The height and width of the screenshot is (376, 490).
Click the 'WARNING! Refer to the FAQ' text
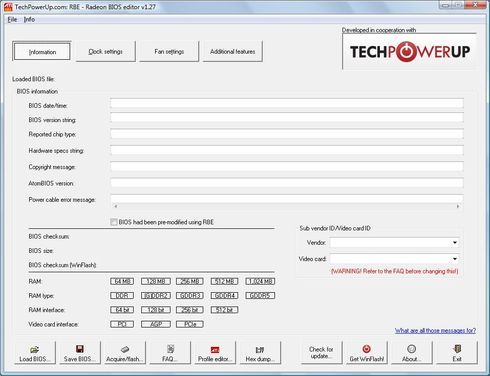[395, 271]
